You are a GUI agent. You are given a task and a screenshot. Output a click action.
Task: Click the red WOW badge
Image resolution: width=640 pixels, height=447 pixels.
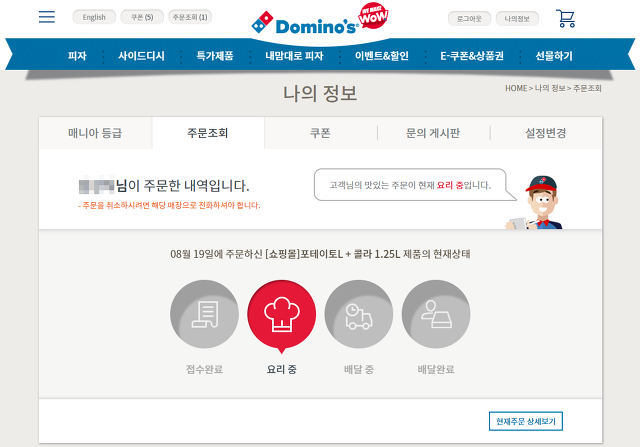pos(373,16)
